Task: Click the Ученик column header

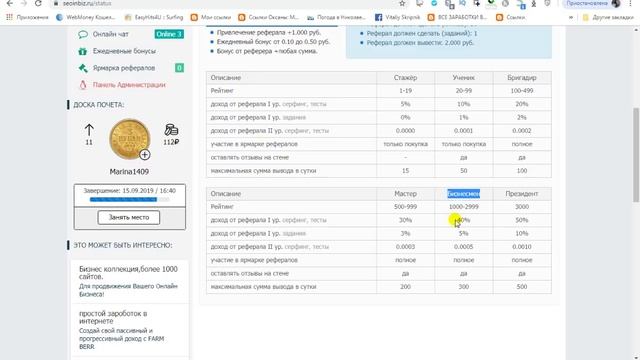Action: click(x=463, y=78)
